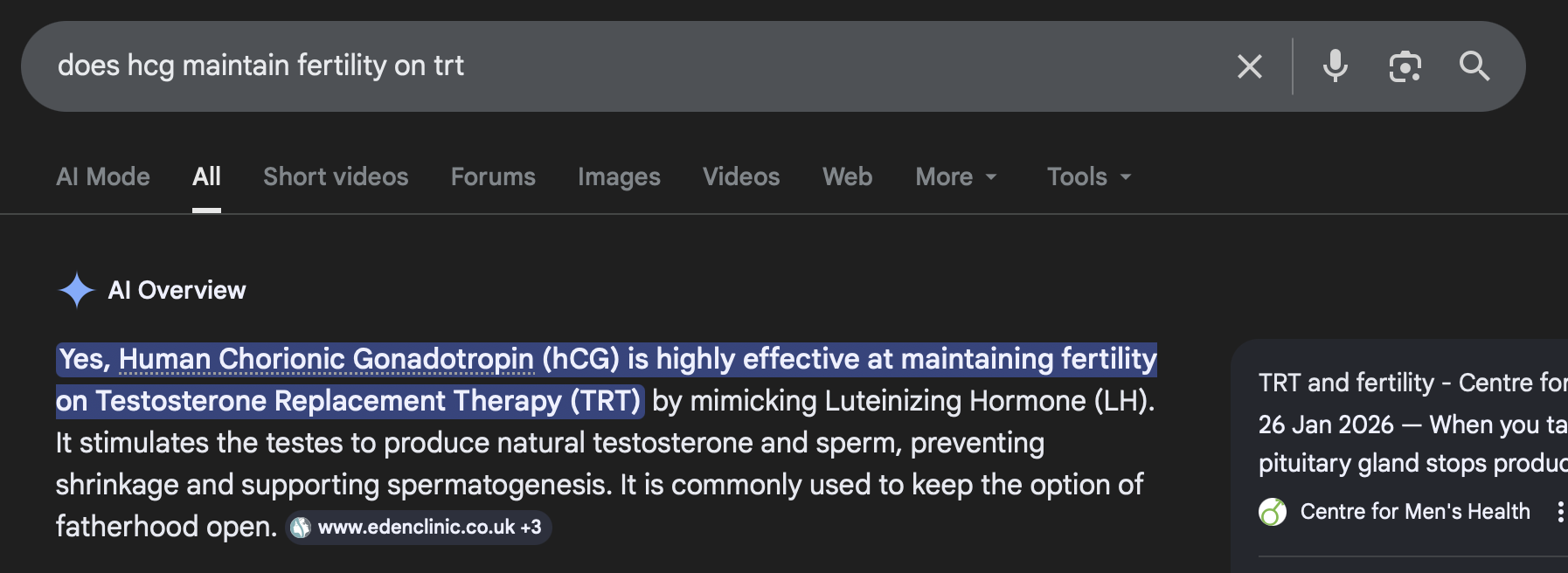Viewport: 1568px width, 573px height.
Task: Click the magnifying glass search button
Action: pos(1474,66)
